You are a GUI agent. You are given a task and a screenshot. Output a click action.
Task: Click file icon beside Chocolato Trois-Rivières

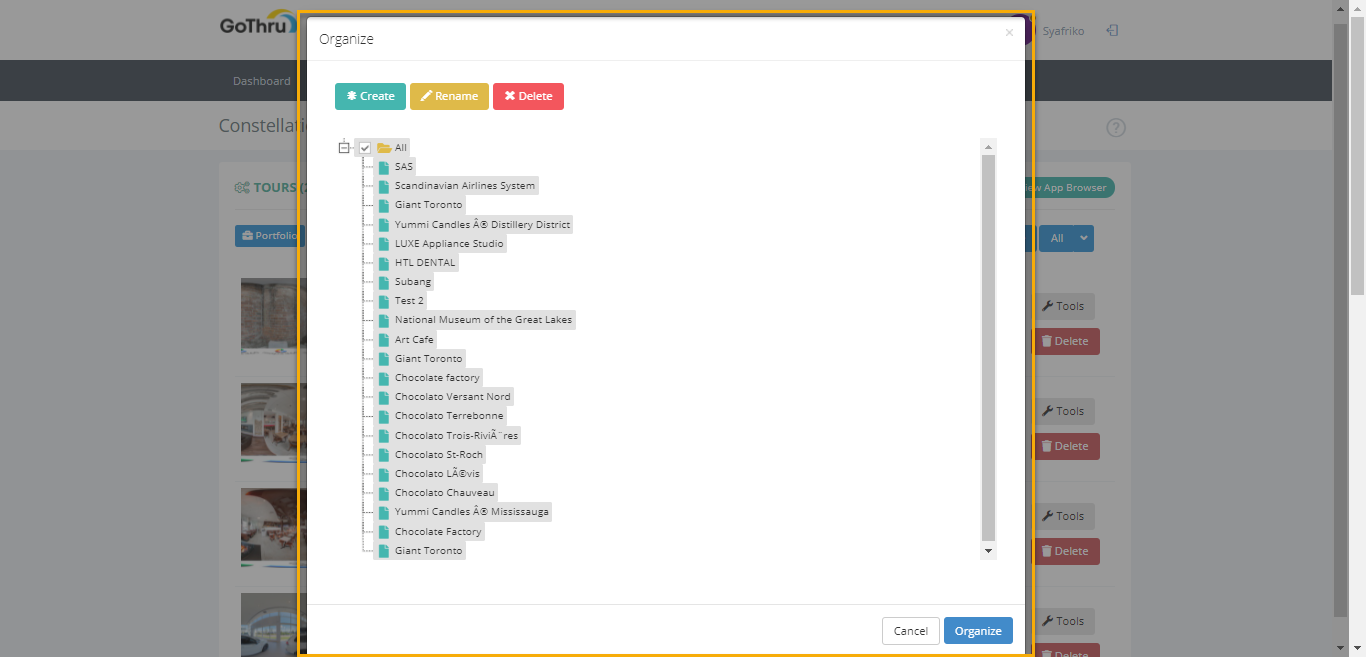(x=384, y=436)
